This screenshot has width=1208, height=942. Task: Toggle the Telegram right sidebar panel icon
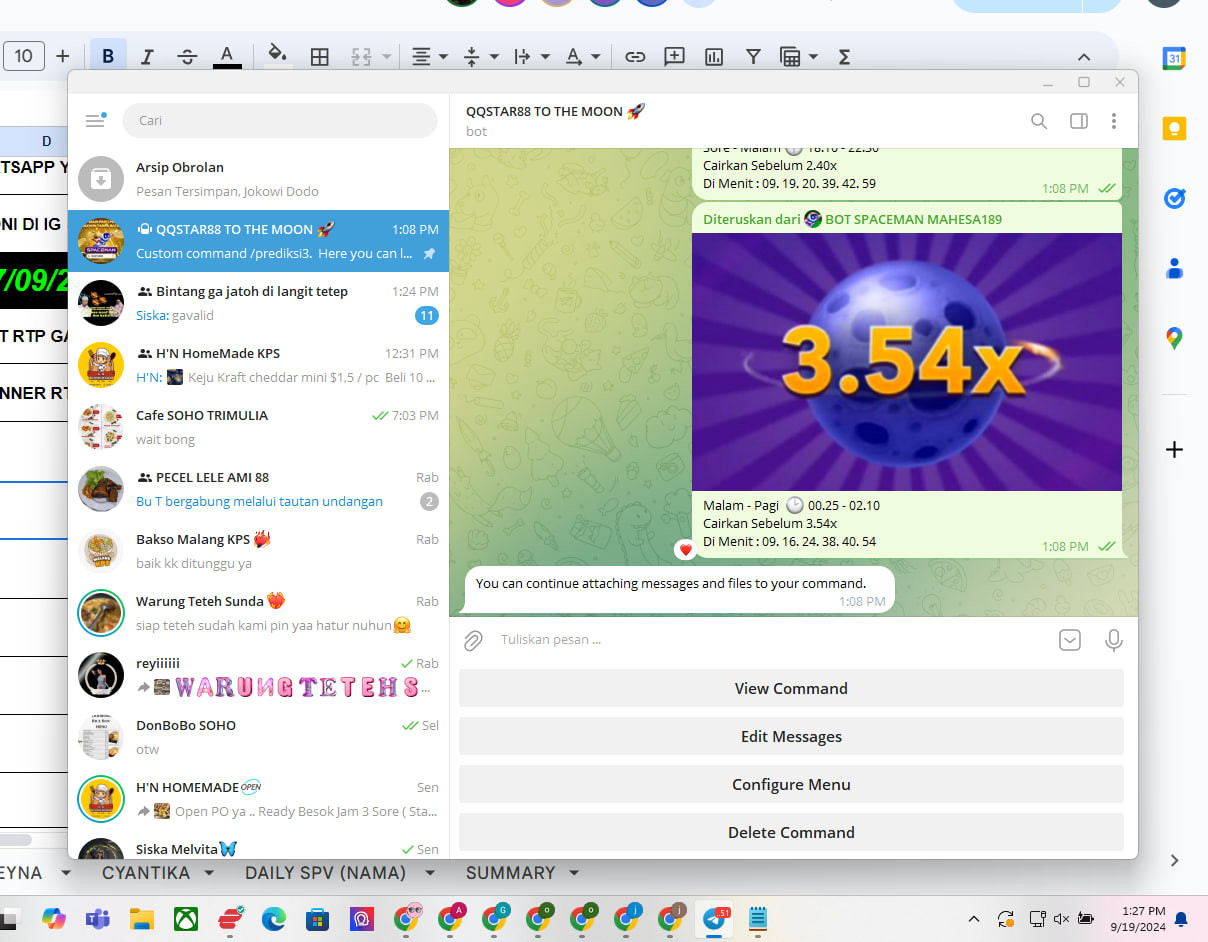(x=1078, y=121)
